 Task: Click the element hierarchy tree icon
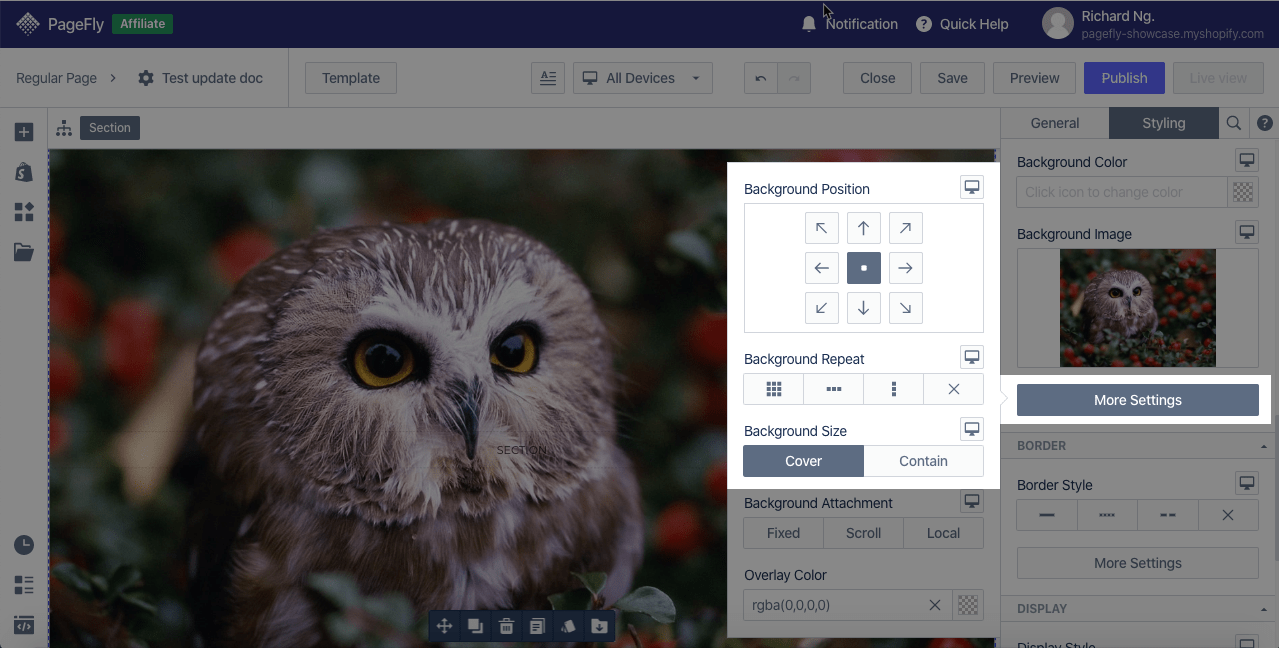click(64, 128)
